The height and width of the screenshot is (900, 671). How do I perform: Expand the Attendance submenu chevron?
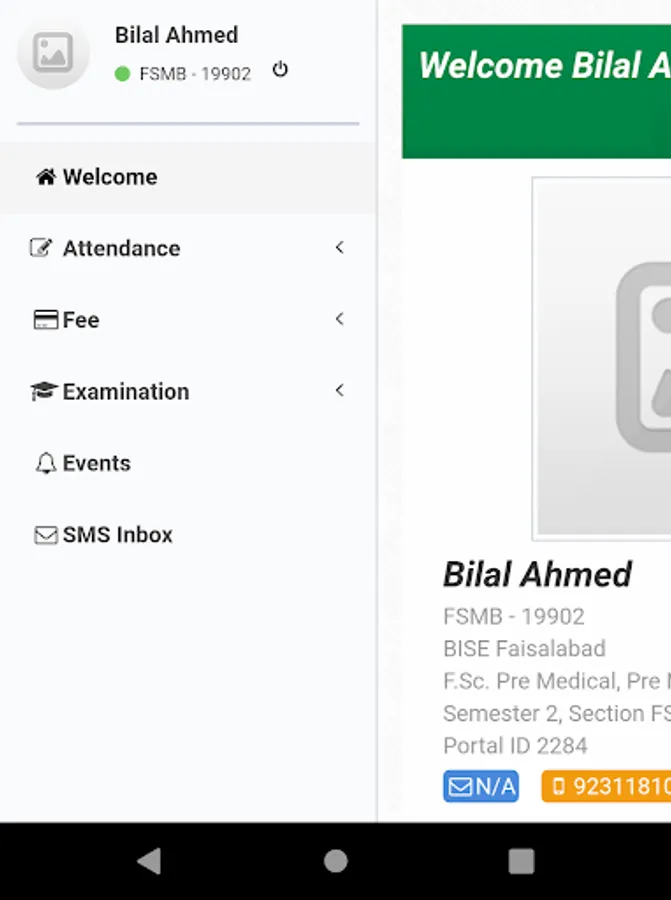click(x=340, y=247)
